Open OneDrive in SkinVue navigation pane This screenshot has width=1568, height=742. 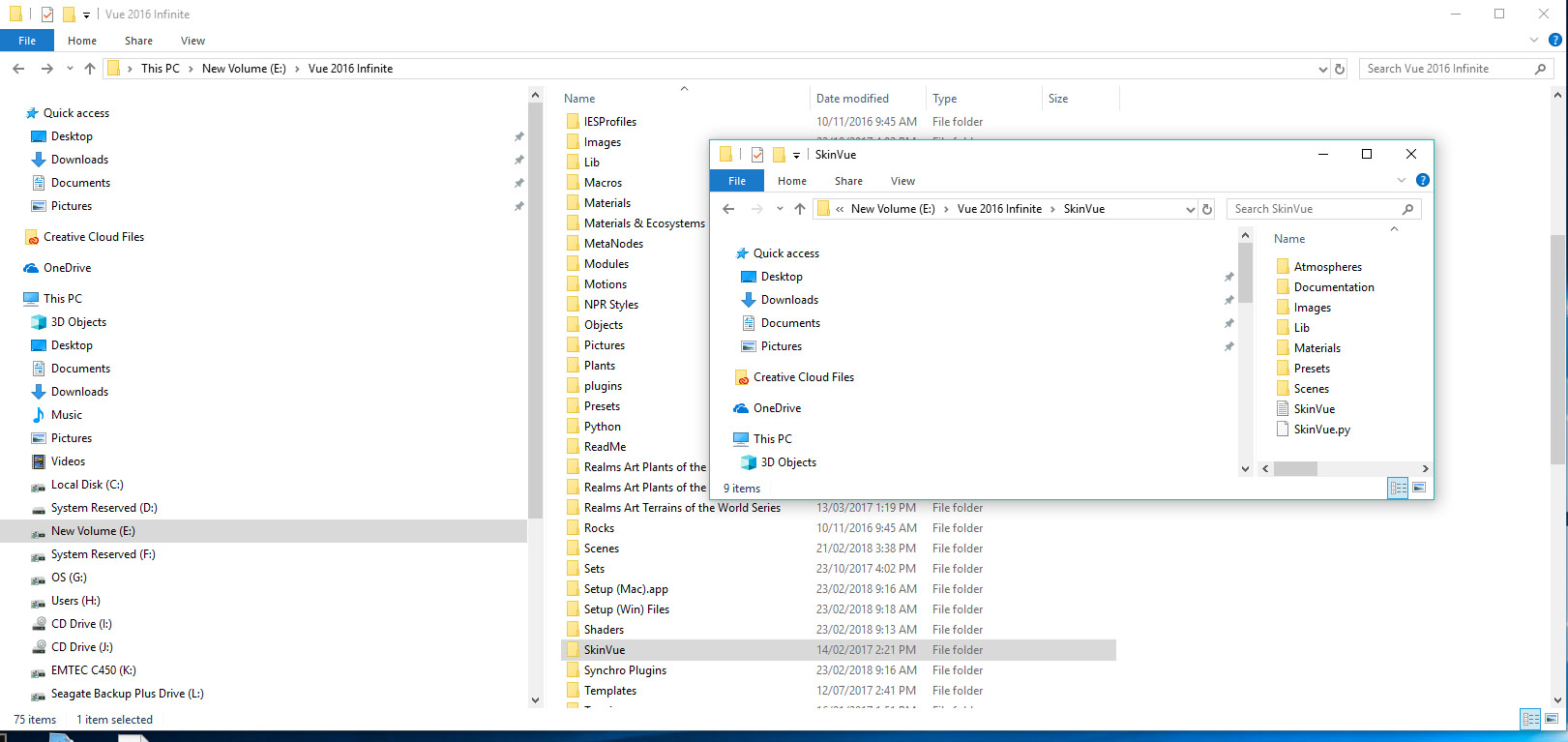[x=777, y=408]
